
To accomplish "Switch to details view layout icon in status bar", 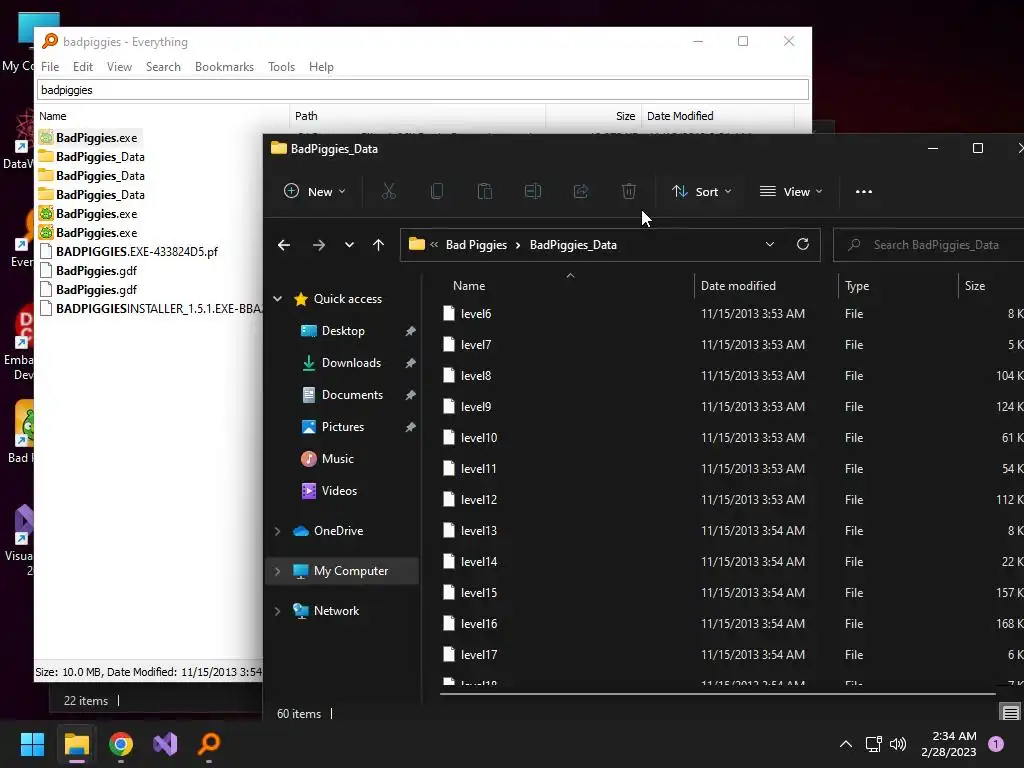I will coord(1010,712).
